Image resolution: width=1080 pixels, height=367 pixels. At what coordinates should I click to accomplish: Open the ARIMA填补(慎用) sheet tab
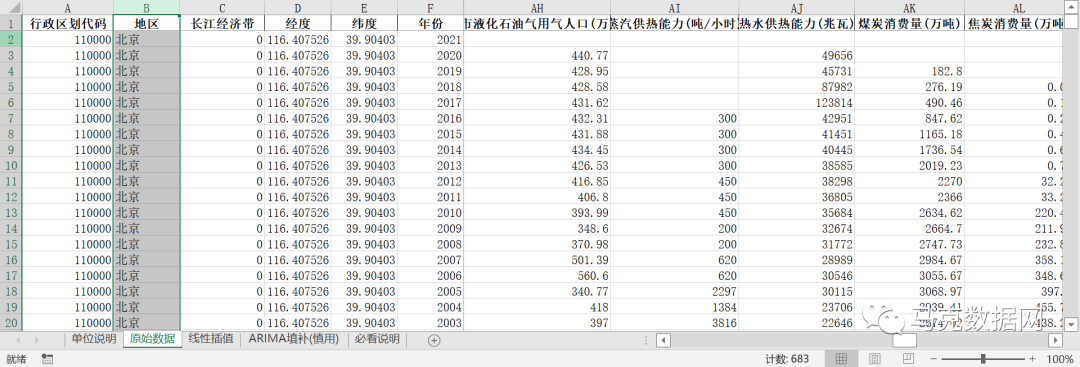tap(294, 339)
